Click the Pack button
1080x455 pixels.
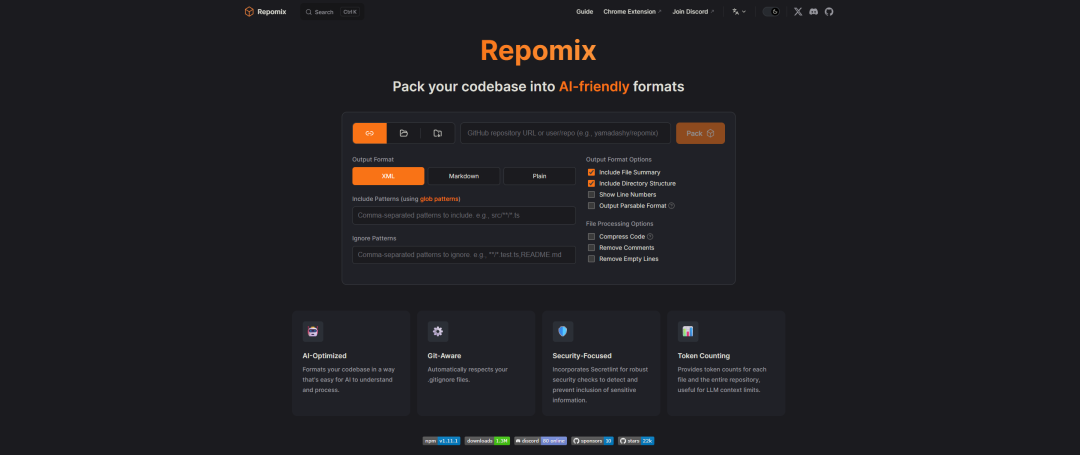(x=700, y=133)
